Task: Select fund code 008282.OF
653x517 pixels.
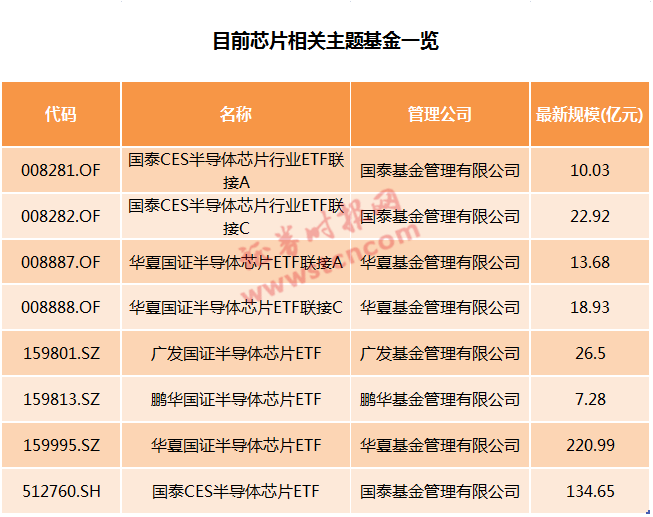Action: point(61,216)
